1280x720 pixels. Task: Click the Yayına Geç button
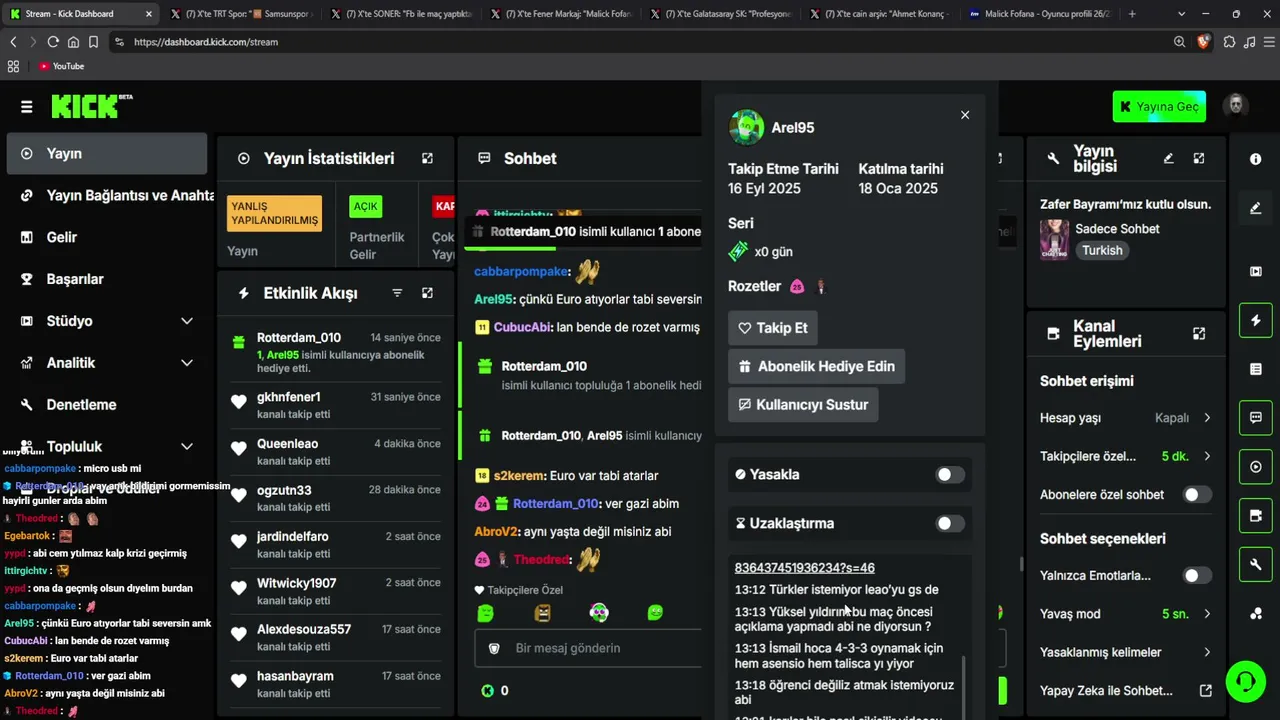click(1159, 107)
